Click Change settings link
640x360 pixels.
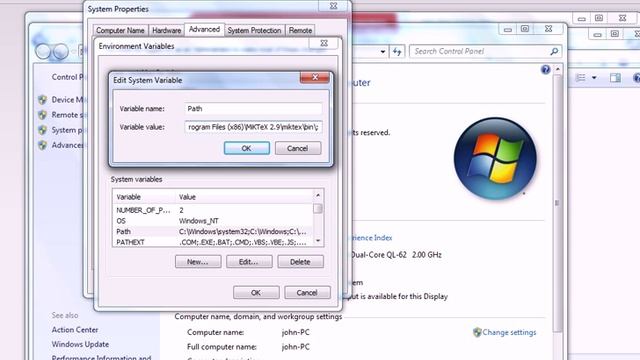coord(509,332)
